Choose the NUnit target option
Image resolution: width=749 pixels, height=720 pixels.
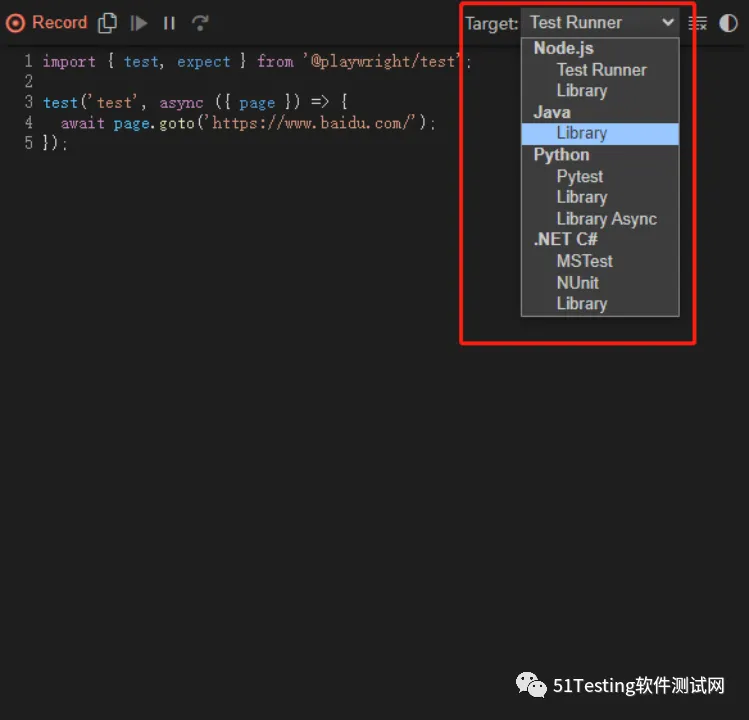(x=577, y=283)
